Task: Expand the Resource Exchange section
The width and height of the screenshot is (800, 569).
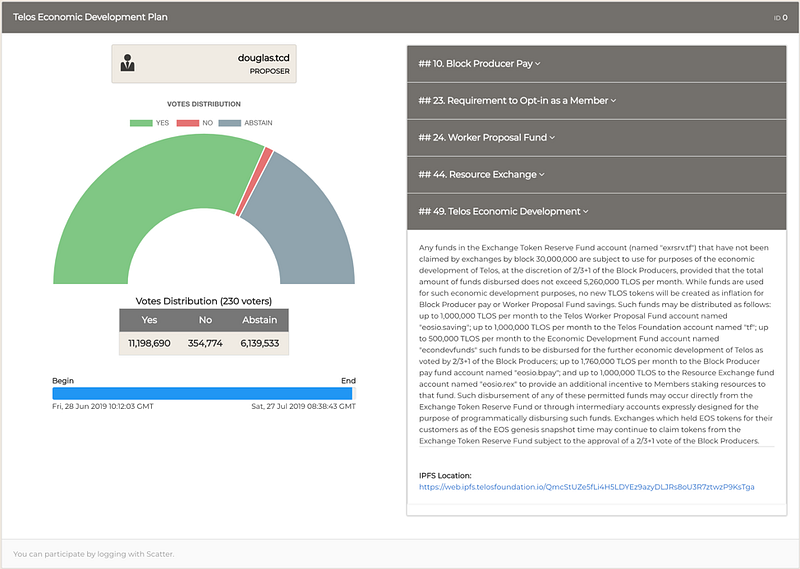Action: click(596, 175)
